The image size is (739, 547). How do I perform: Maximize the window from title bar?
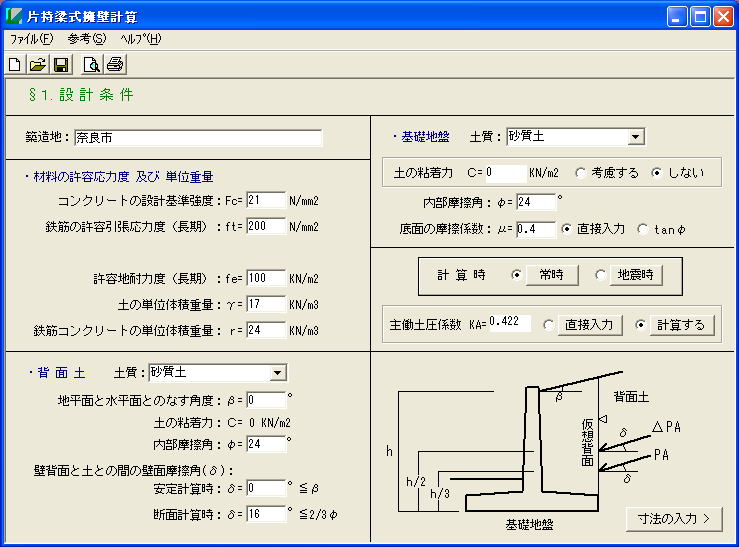click(x=700, y=17)
